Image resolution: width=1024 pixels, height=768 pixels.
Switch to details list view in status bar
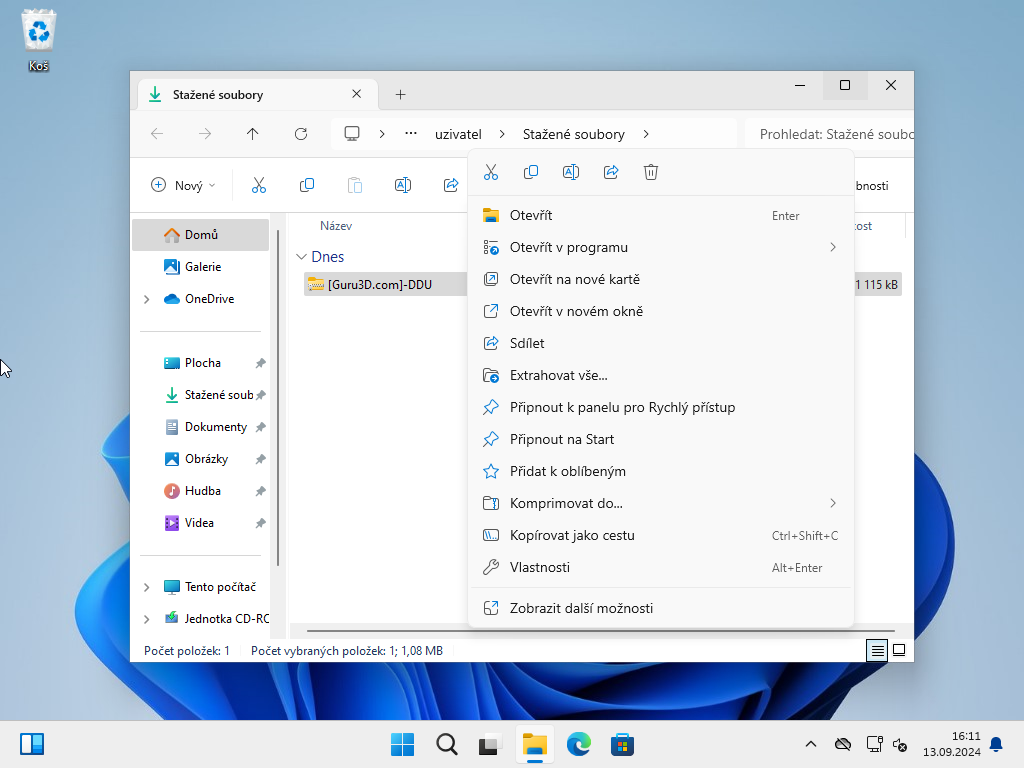point(877,650)
